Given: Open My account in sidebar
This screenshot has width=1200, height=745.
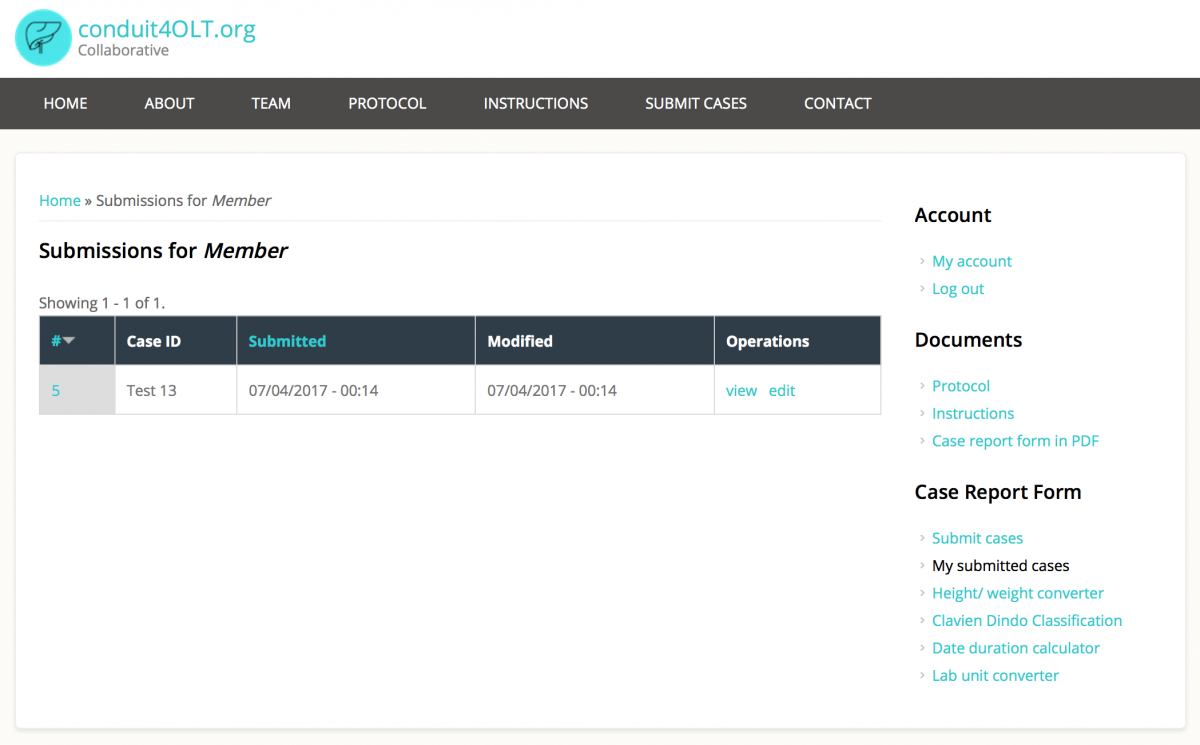Looking at the screenshot, I should 971,261.
